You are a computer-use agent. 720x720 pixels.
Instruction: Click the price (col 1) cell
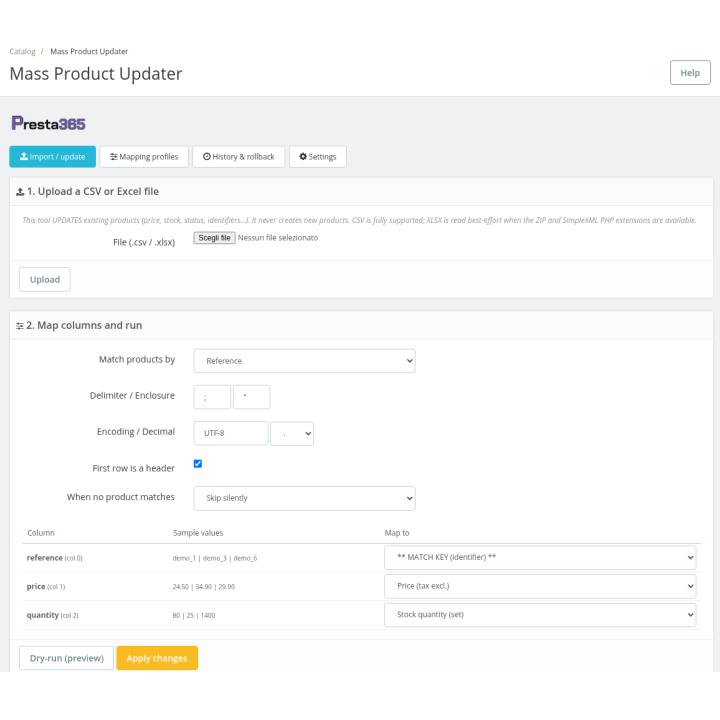click(x=46, y=586)
